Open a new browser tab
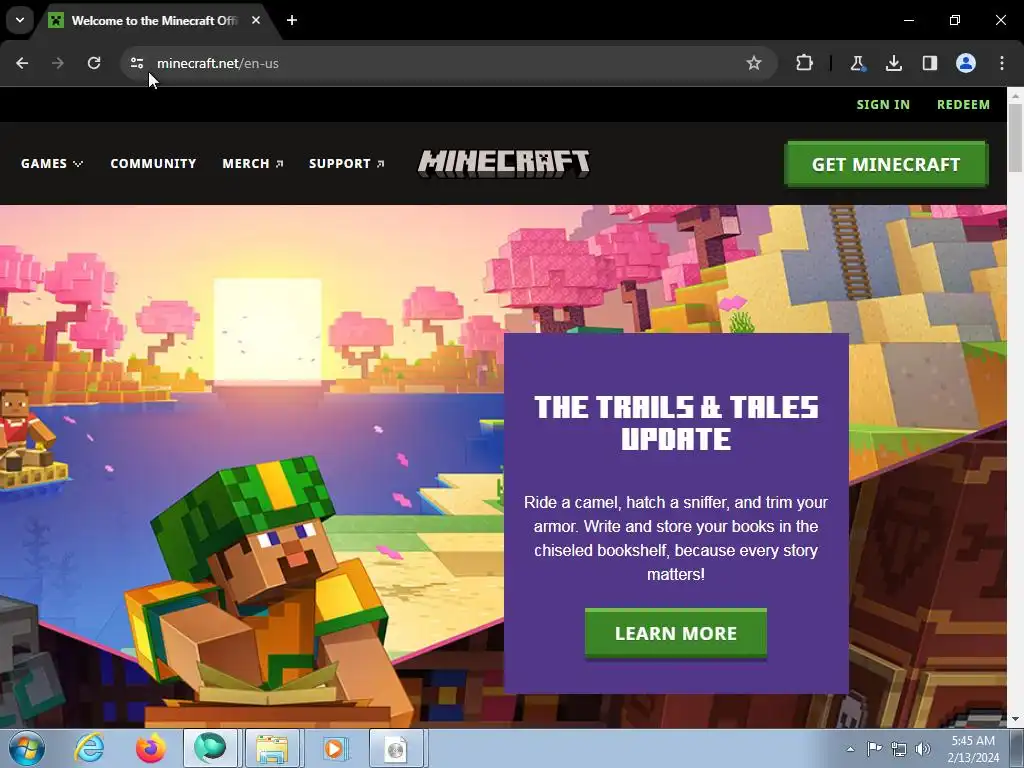 [292, 20]
